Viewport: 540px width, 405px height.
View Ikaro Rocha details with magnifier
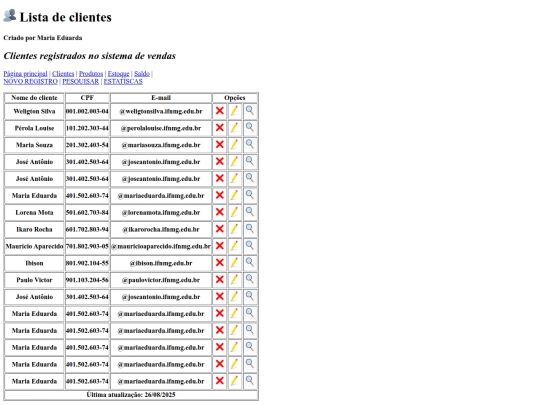[250, 229]
